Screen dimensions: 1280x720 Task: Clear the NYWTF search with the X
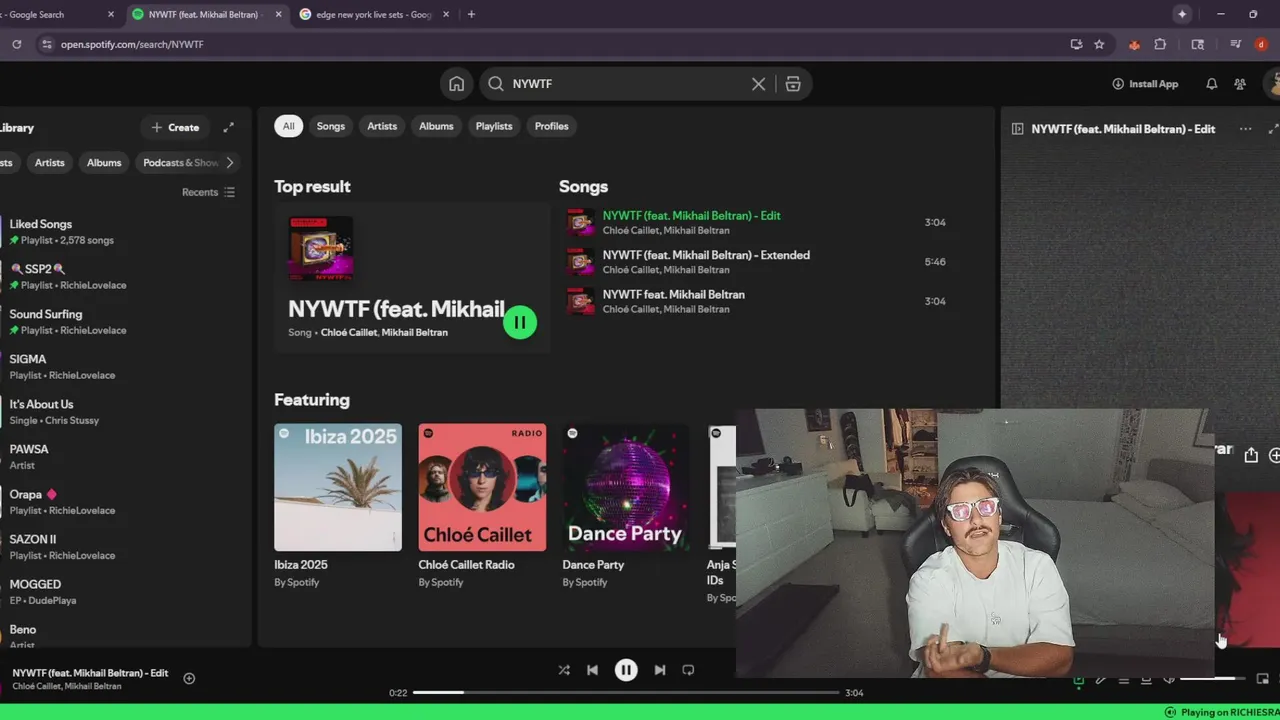758,84
